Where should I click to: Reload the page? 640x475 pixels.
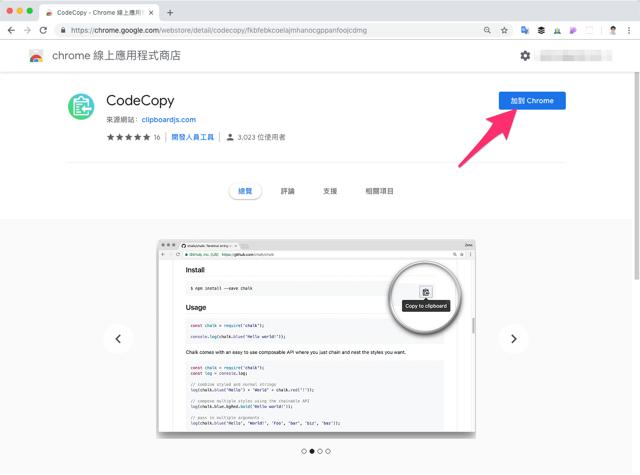pos(43,30)
